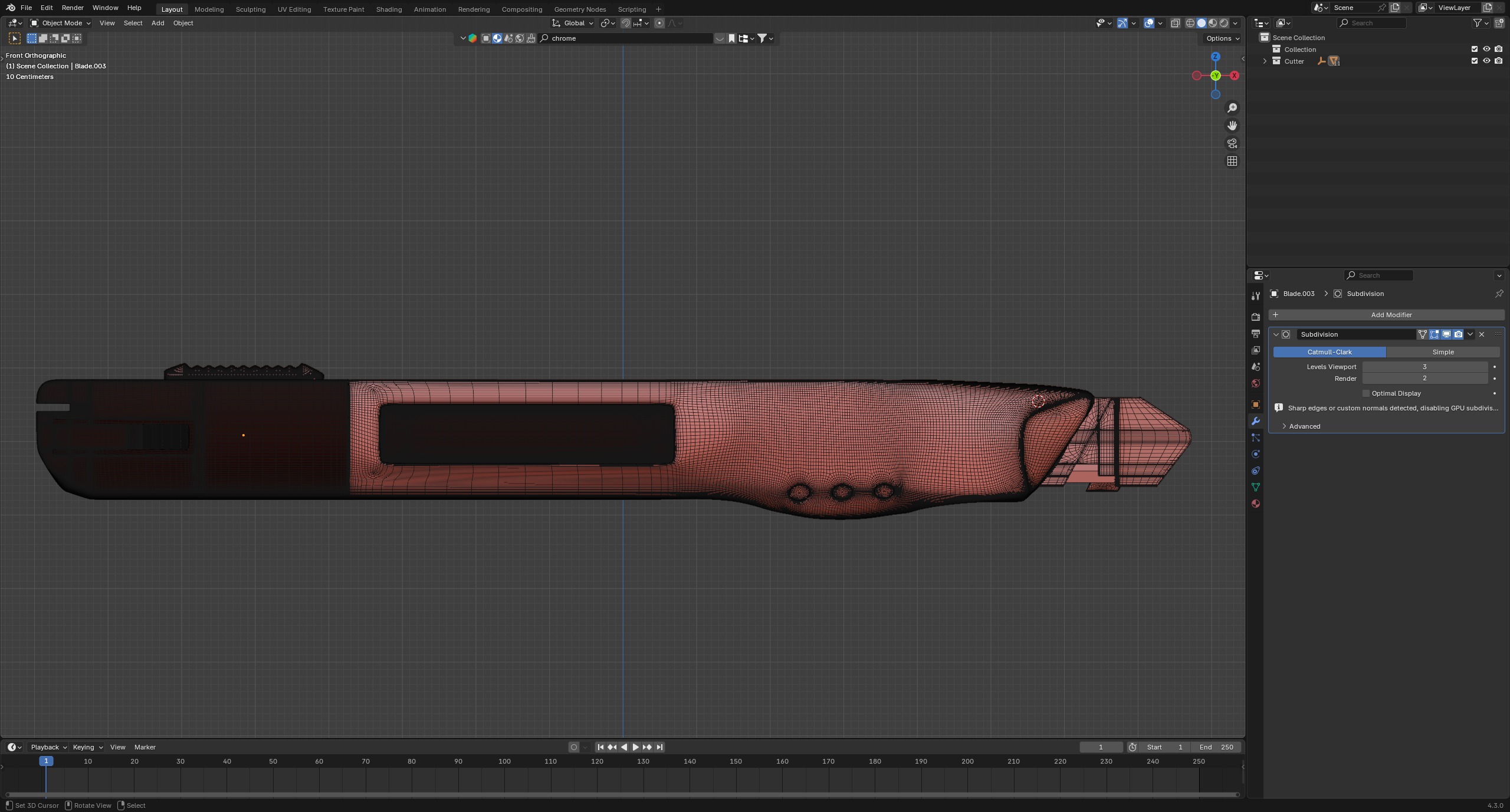The height and width of the screenshot is (812, 1510).
Task: Click the red X axis on the navigation gizmo
Action: pyautogui.click(x=1234, y=75)
